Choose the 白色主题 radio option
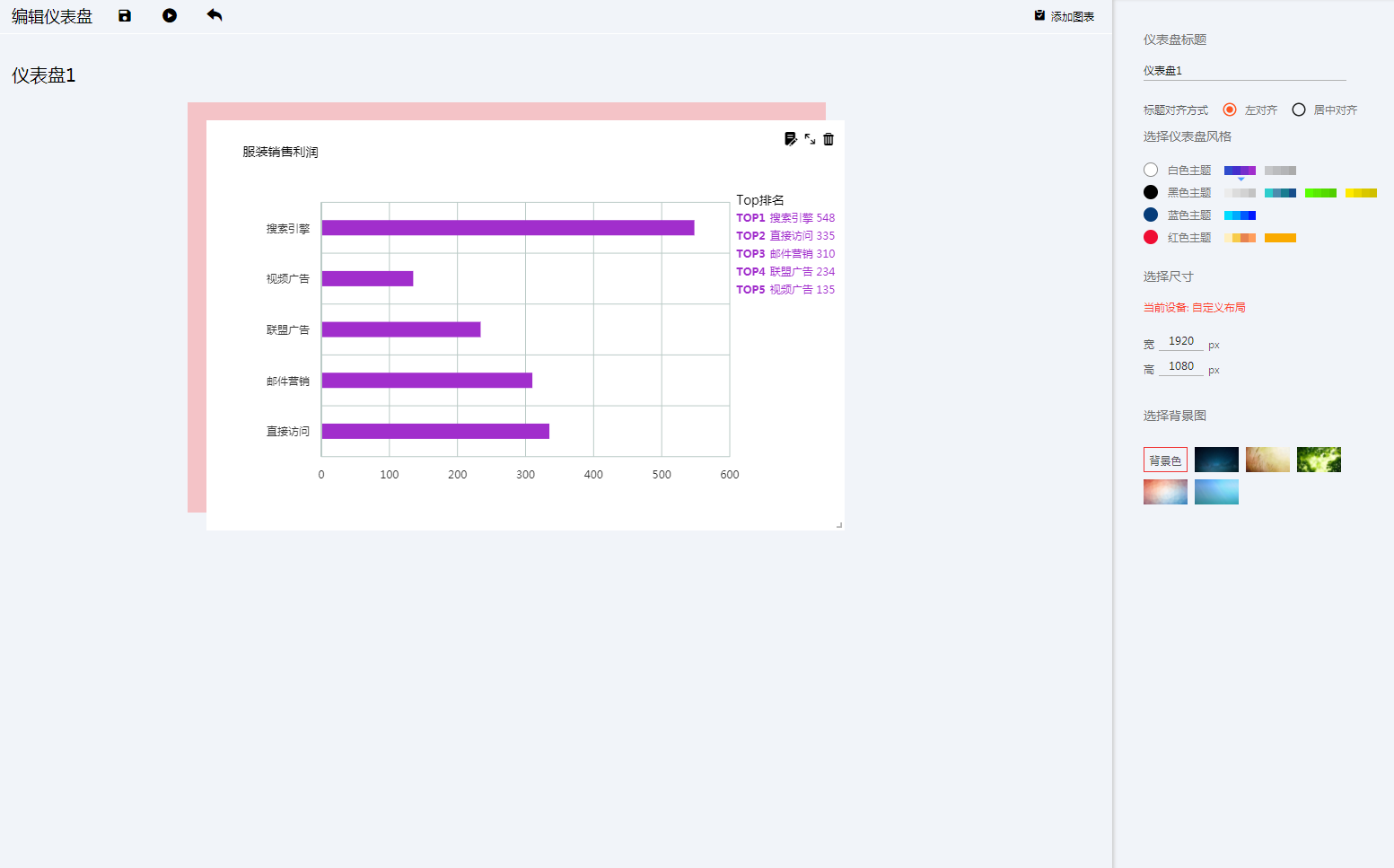1394x868 pixels. pyautogui.click(x=1151, y=170)
